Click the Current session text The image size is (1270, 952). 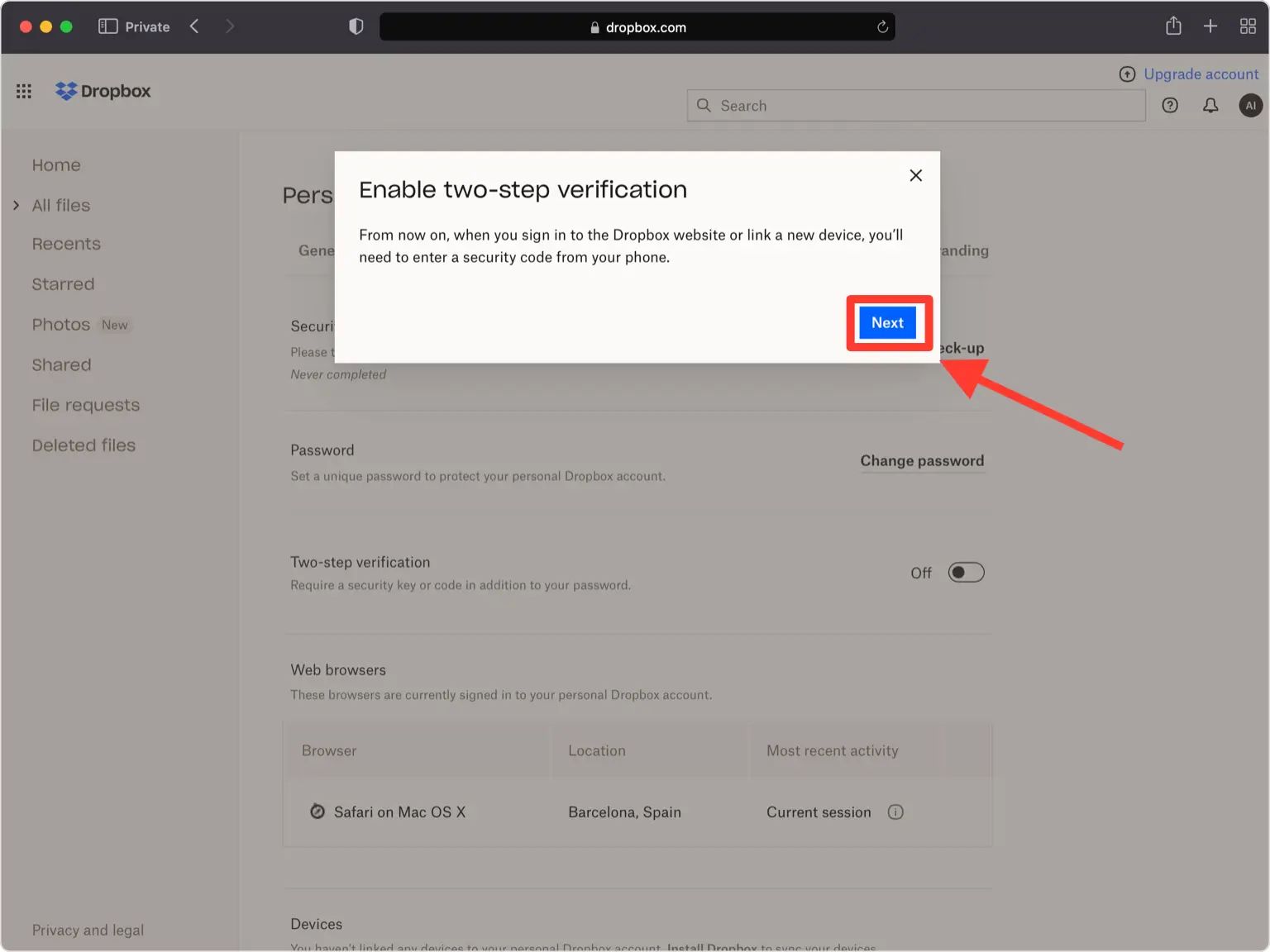819,812
